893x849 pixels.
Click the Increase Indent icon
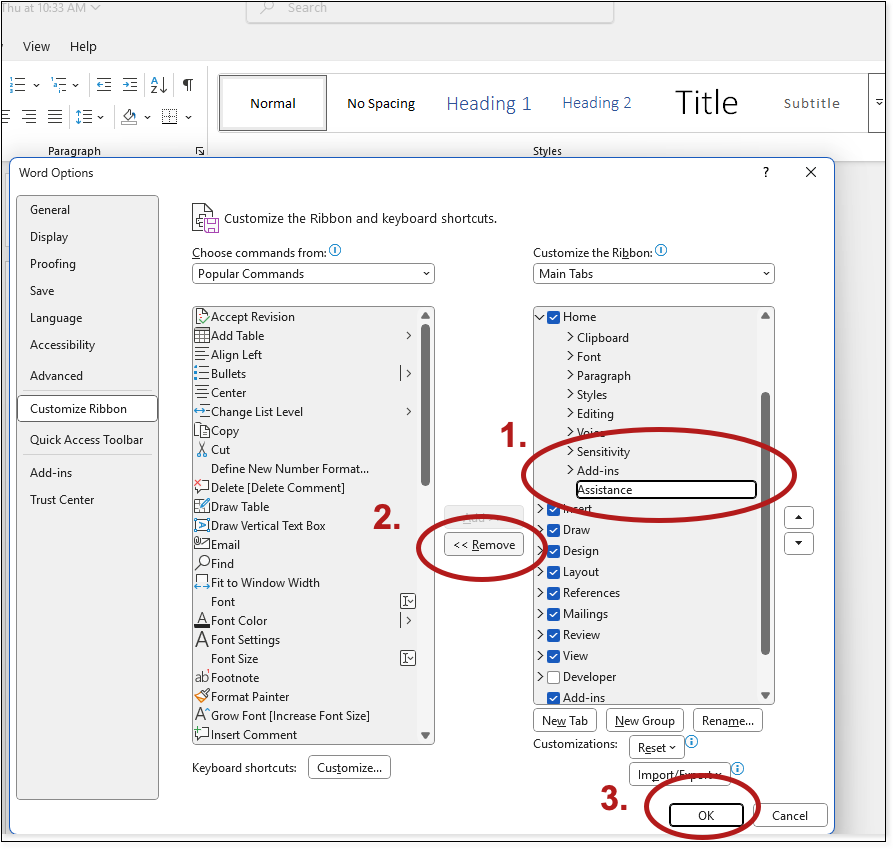[130, 85]
